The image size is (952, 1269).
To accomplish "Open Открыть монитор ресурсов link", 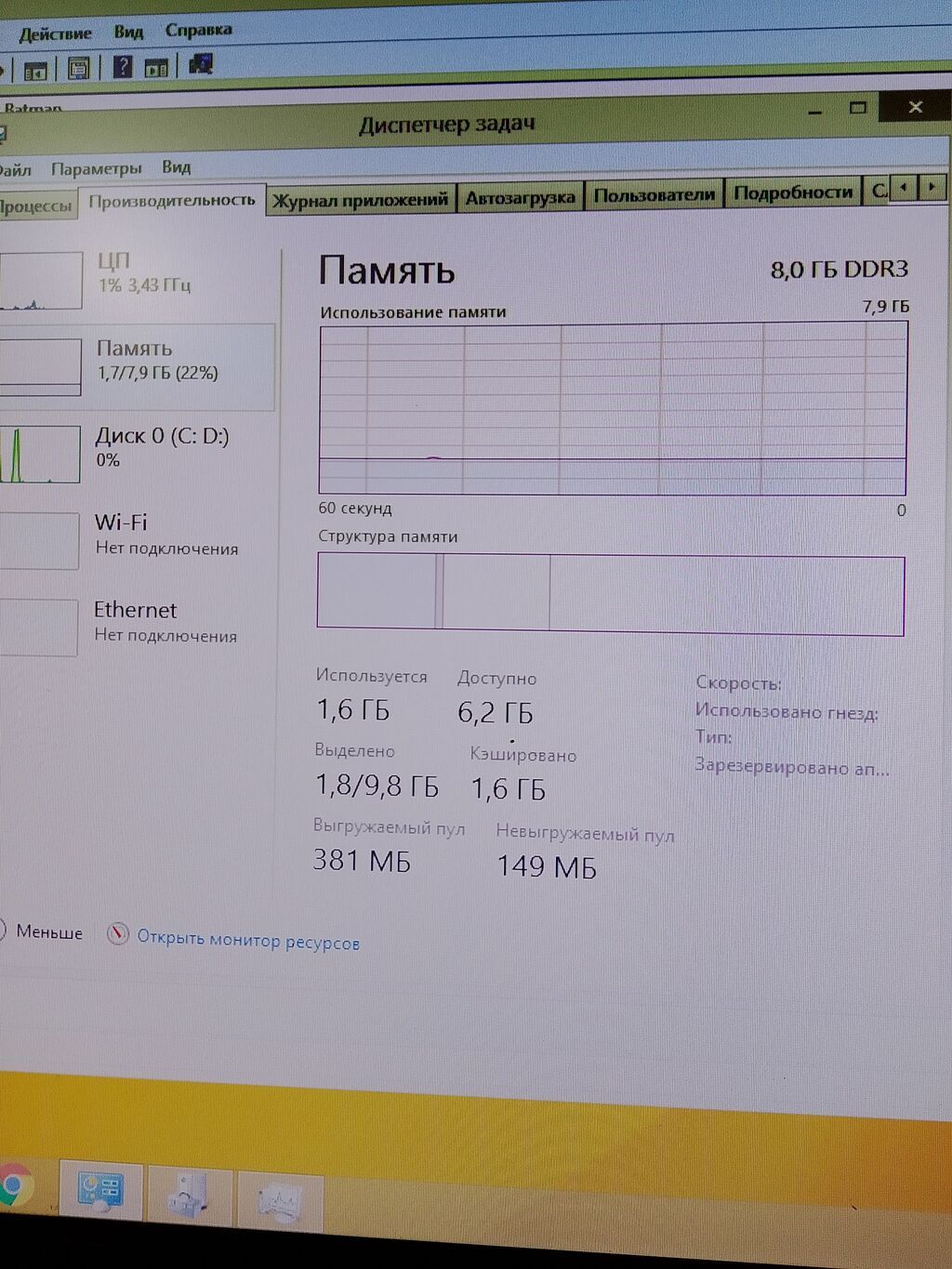I will point(248,940).
